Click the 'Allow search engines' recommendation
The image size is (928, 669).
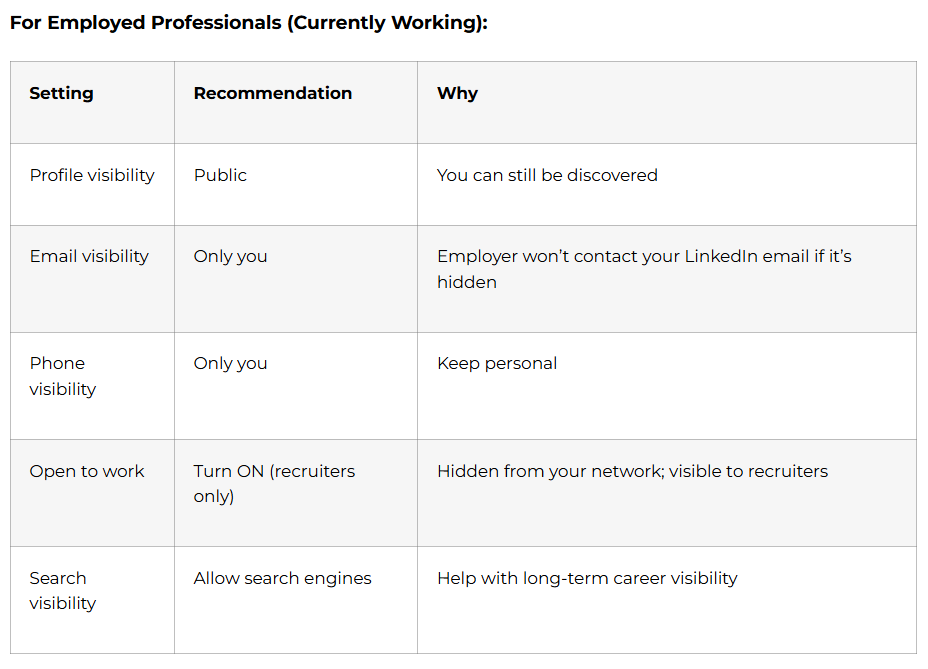coord(282,578)
